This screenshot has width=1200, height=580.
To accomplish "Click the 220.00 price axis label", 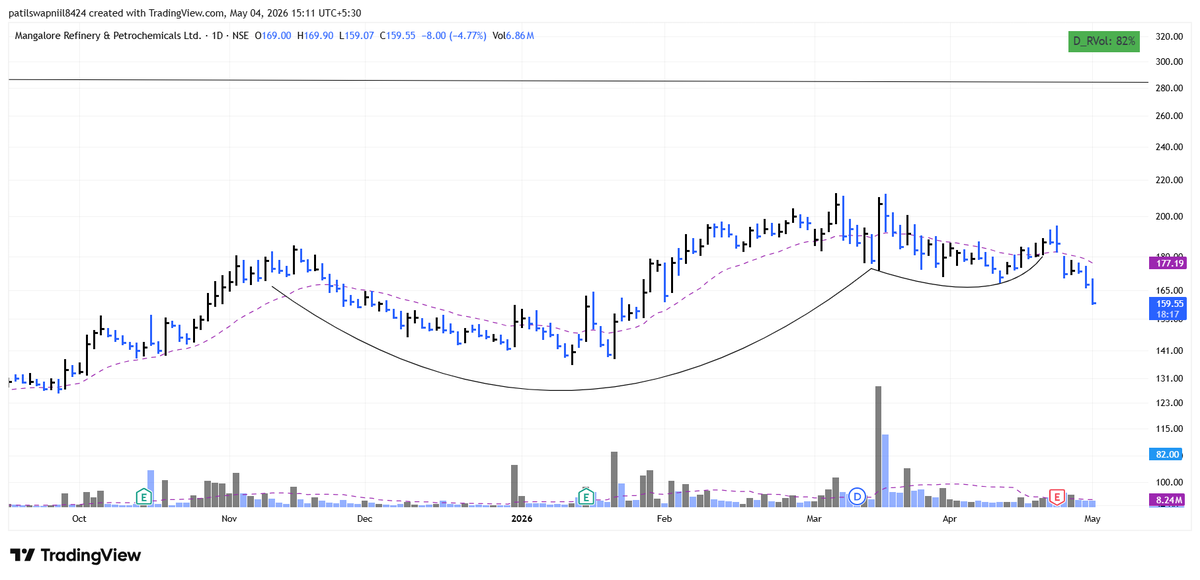I will 1170,180.
